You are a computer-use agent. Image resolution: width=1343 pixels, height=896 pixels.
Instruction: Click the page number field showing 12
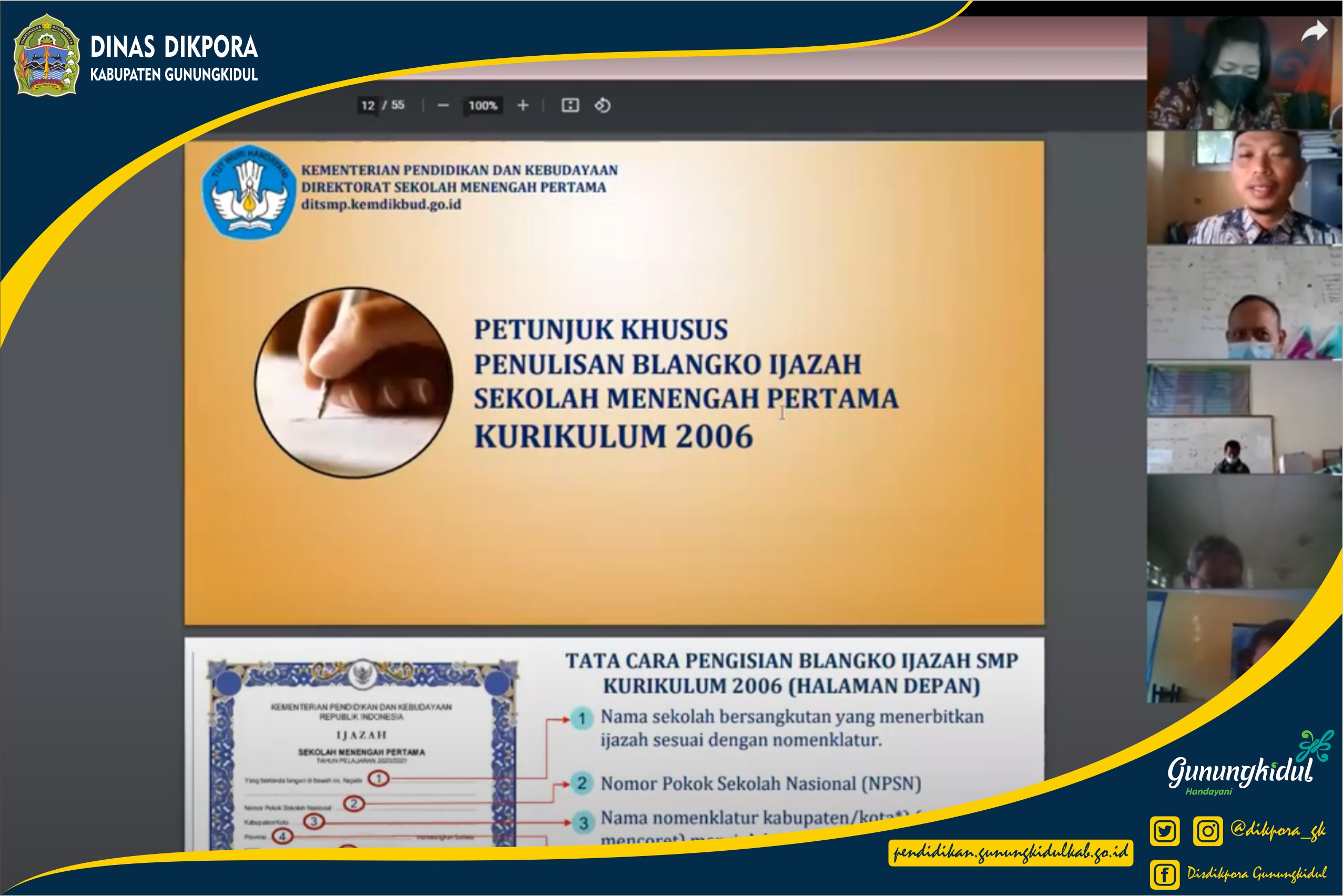(x=368, y=106)
